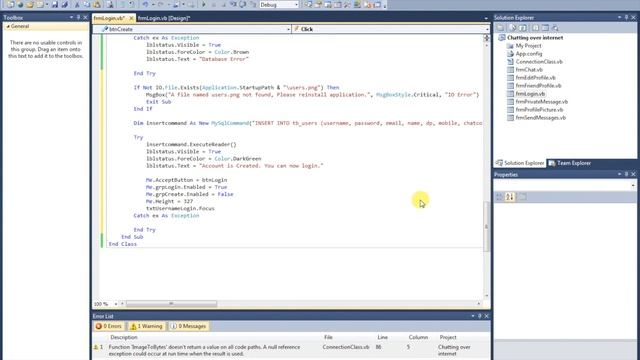
Task: Click View Designer icon in Solution Explorer
Action: coord(545,28)
